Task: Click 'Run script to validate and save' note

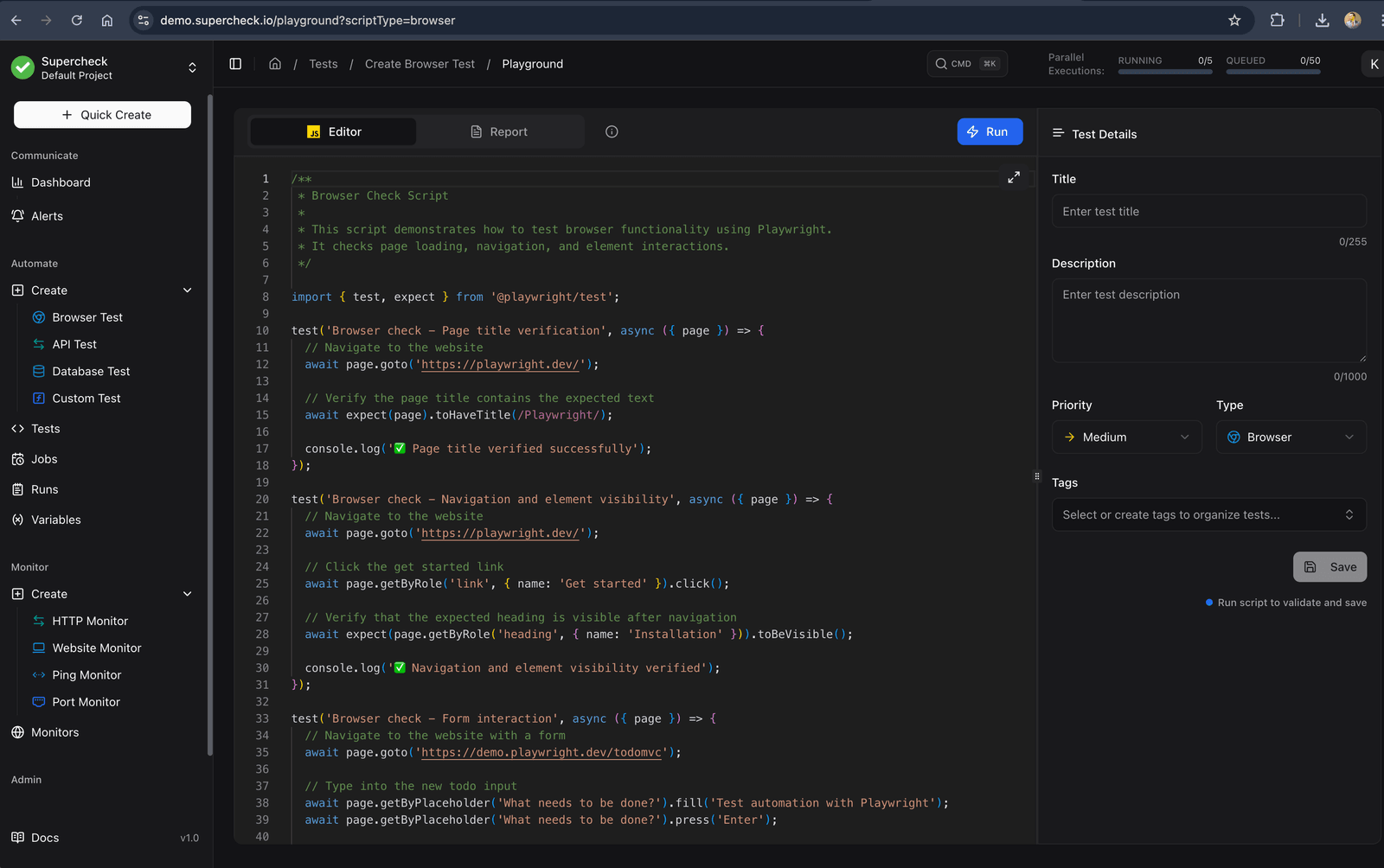Action: tap(1286, 603)
